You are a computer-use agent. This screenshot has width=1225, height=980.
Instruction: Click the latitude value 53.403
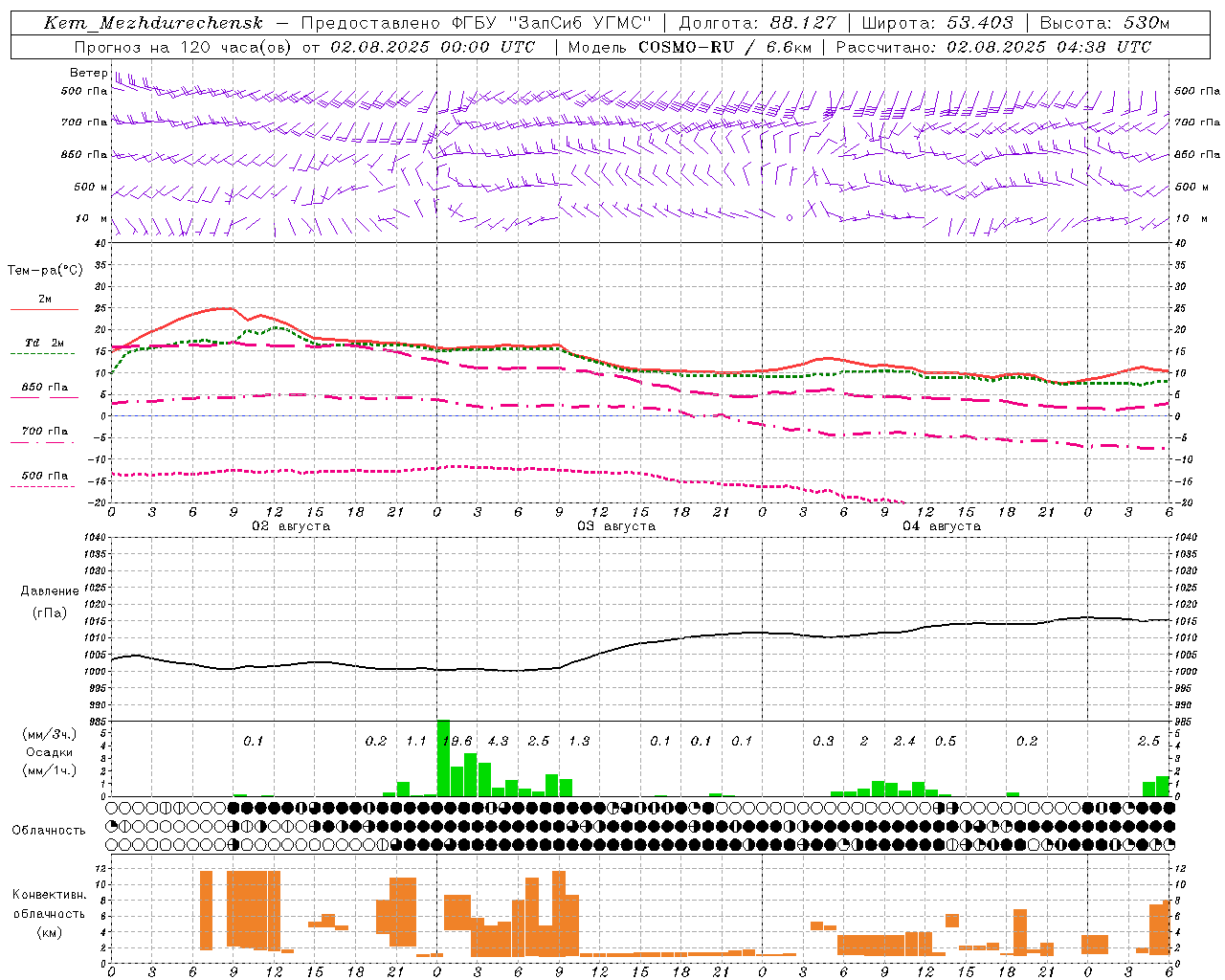(980, 23)
